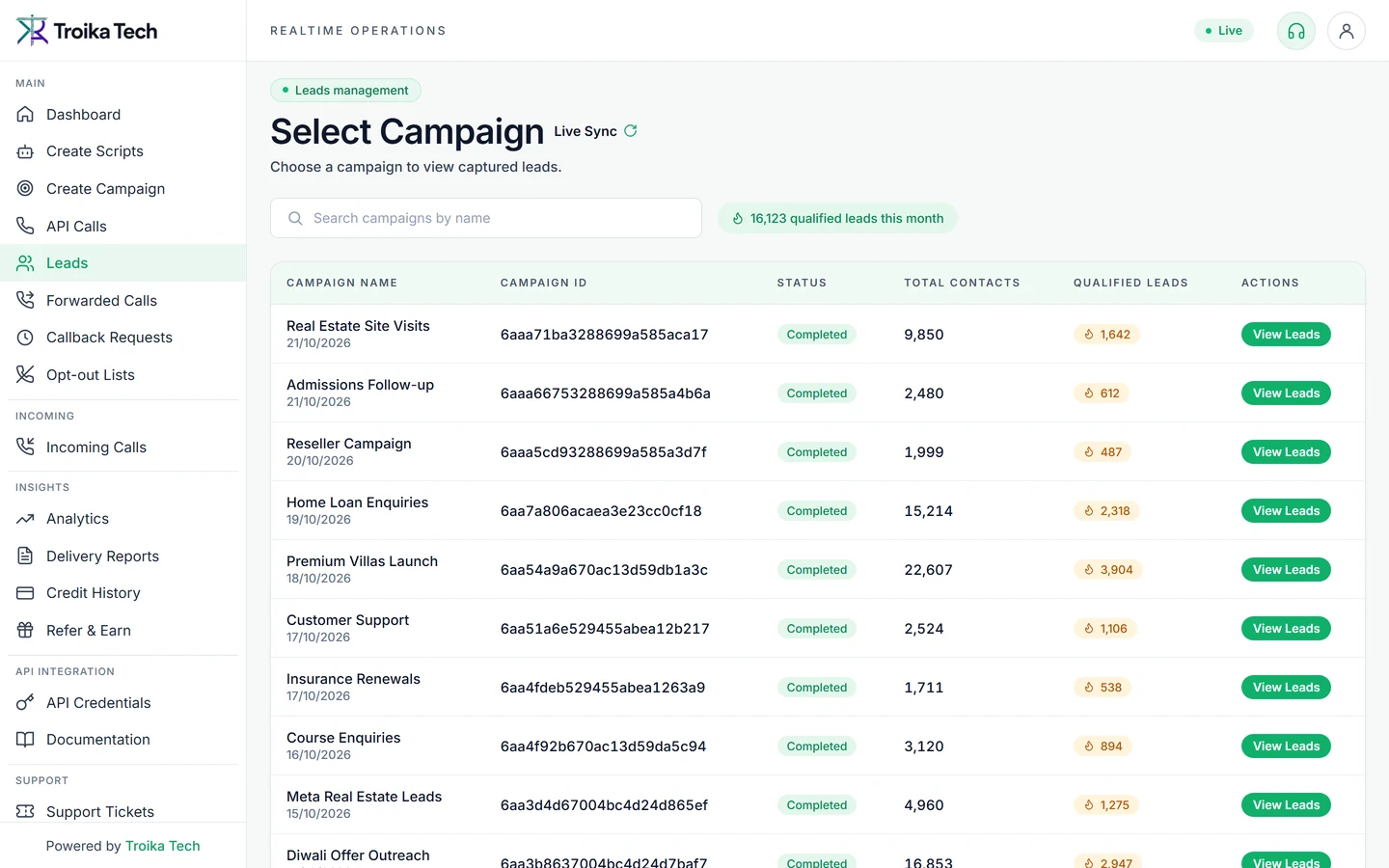Open Analytics menu item
1389x868 pixels.
(123, 519)
